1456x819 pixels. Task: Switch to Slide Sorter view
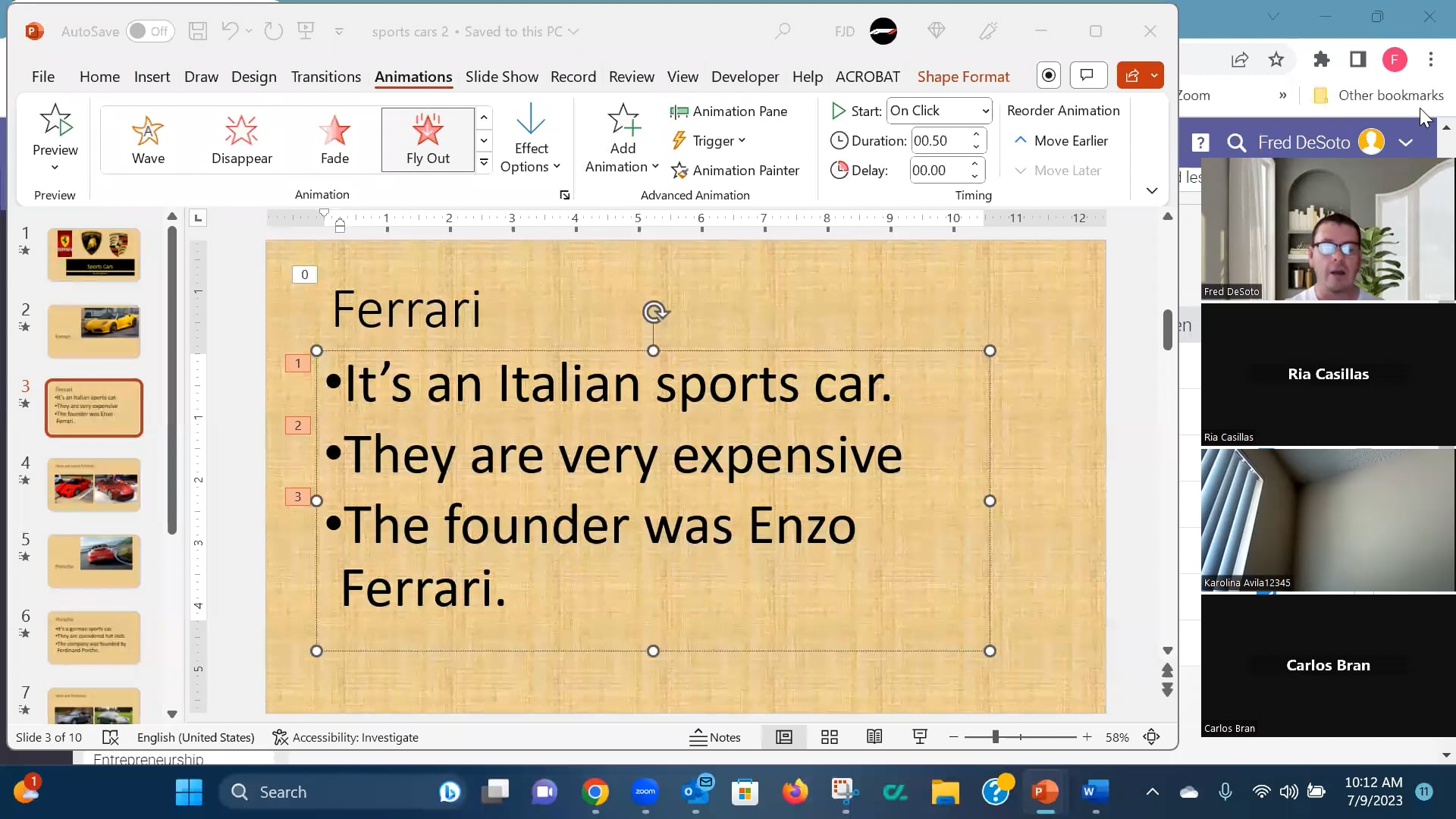[830, 737]
